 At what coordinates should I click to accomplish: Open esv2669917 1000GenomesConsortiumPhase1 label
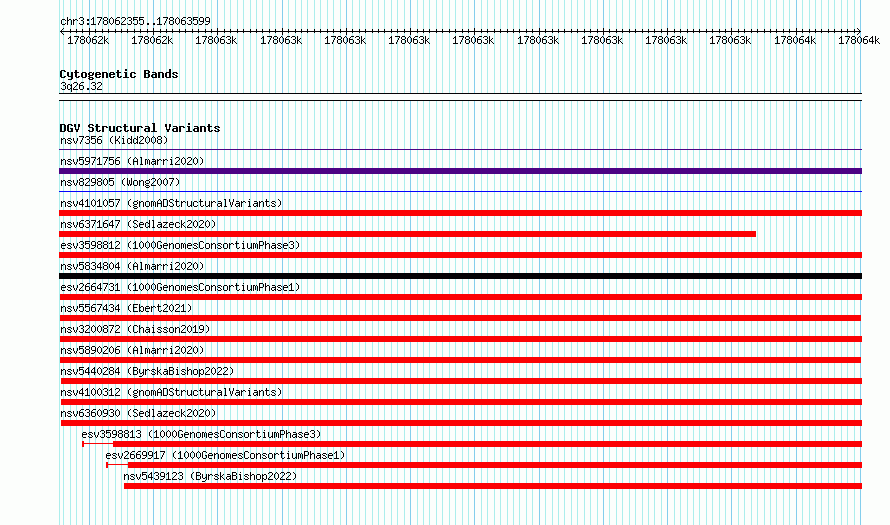225,455
